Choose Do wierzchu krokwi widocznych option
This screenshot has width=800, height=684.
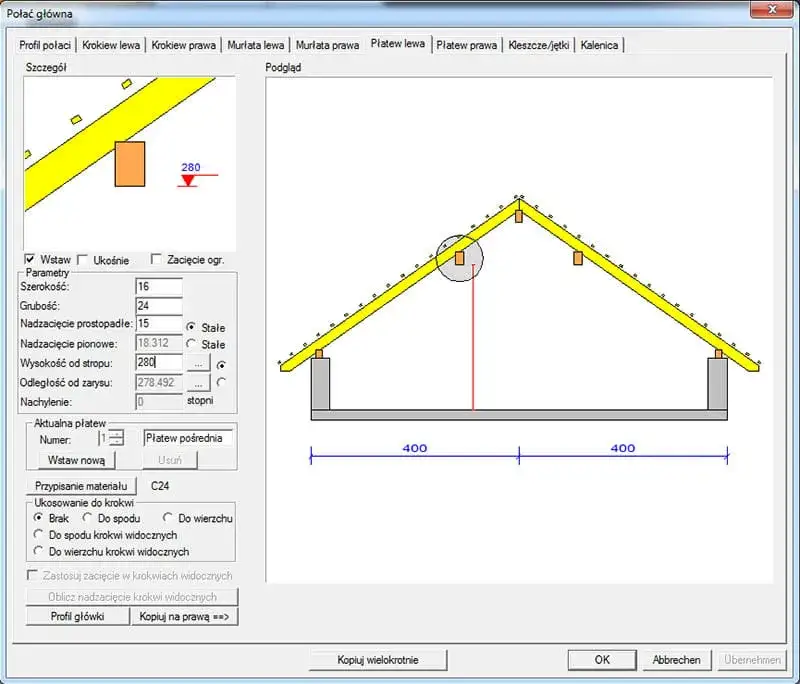click(x=38, y=551)
